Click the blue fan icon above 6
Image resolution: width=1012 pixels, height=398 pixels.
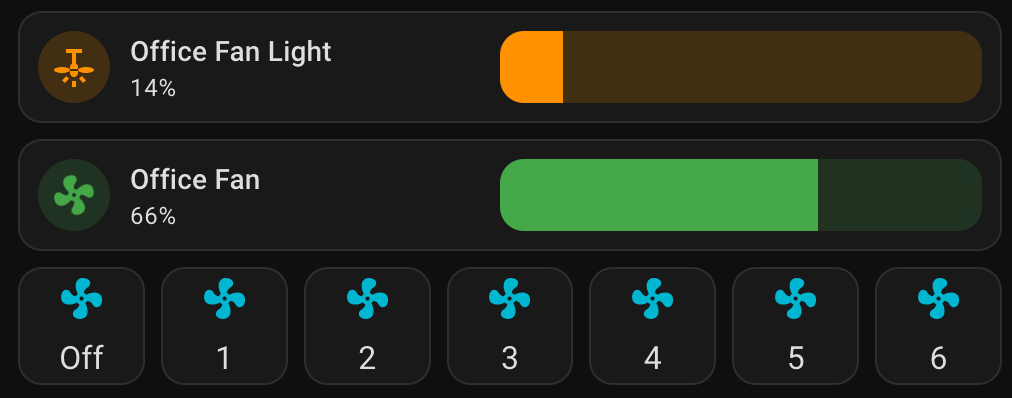(938, 299)
